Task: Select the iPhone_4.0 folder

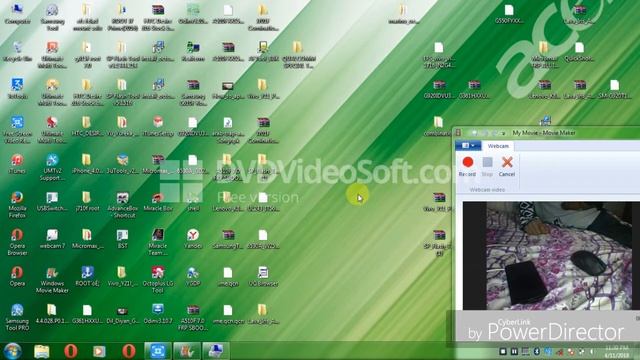Action: click(87, 164)
